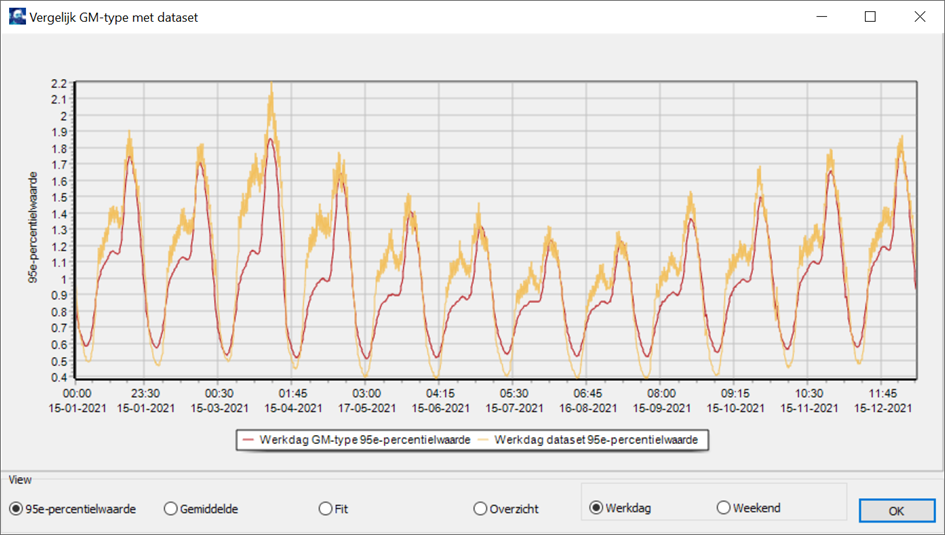Screen dimensions: 945x535
Task: Click the 'Werkdag dataset 95e-percentielwaarde' legend label
Action: pos(601,440)
